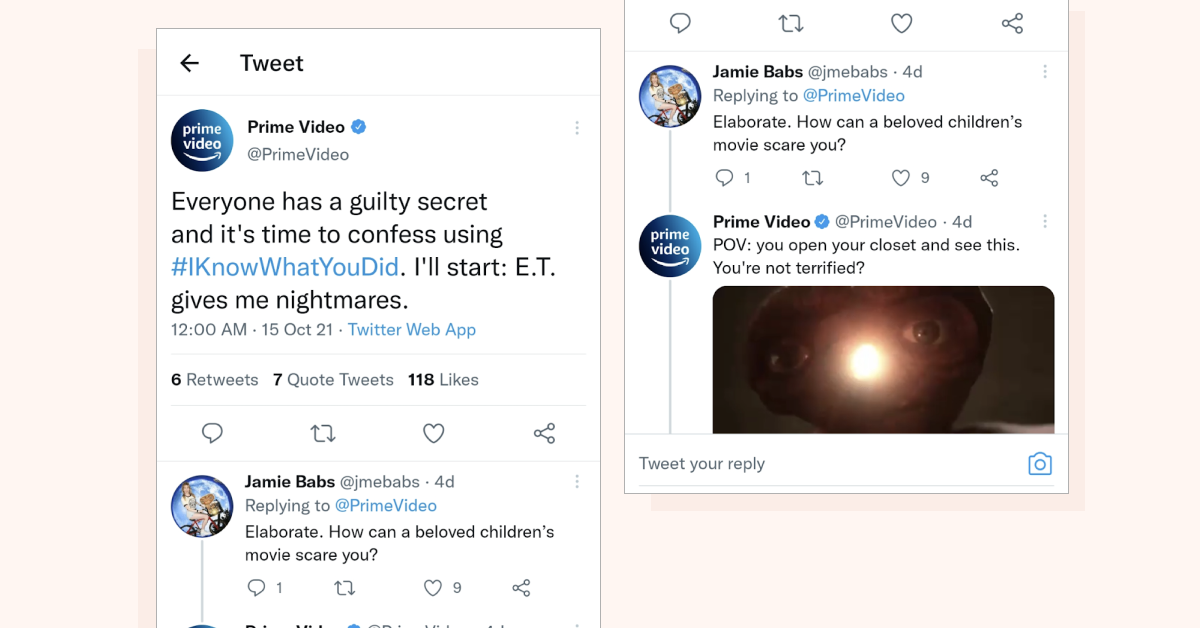The width and height of the screenshot is (1200, 628).
Task: Go back using the arrow beside Tweet
Action: pos(189,63)
